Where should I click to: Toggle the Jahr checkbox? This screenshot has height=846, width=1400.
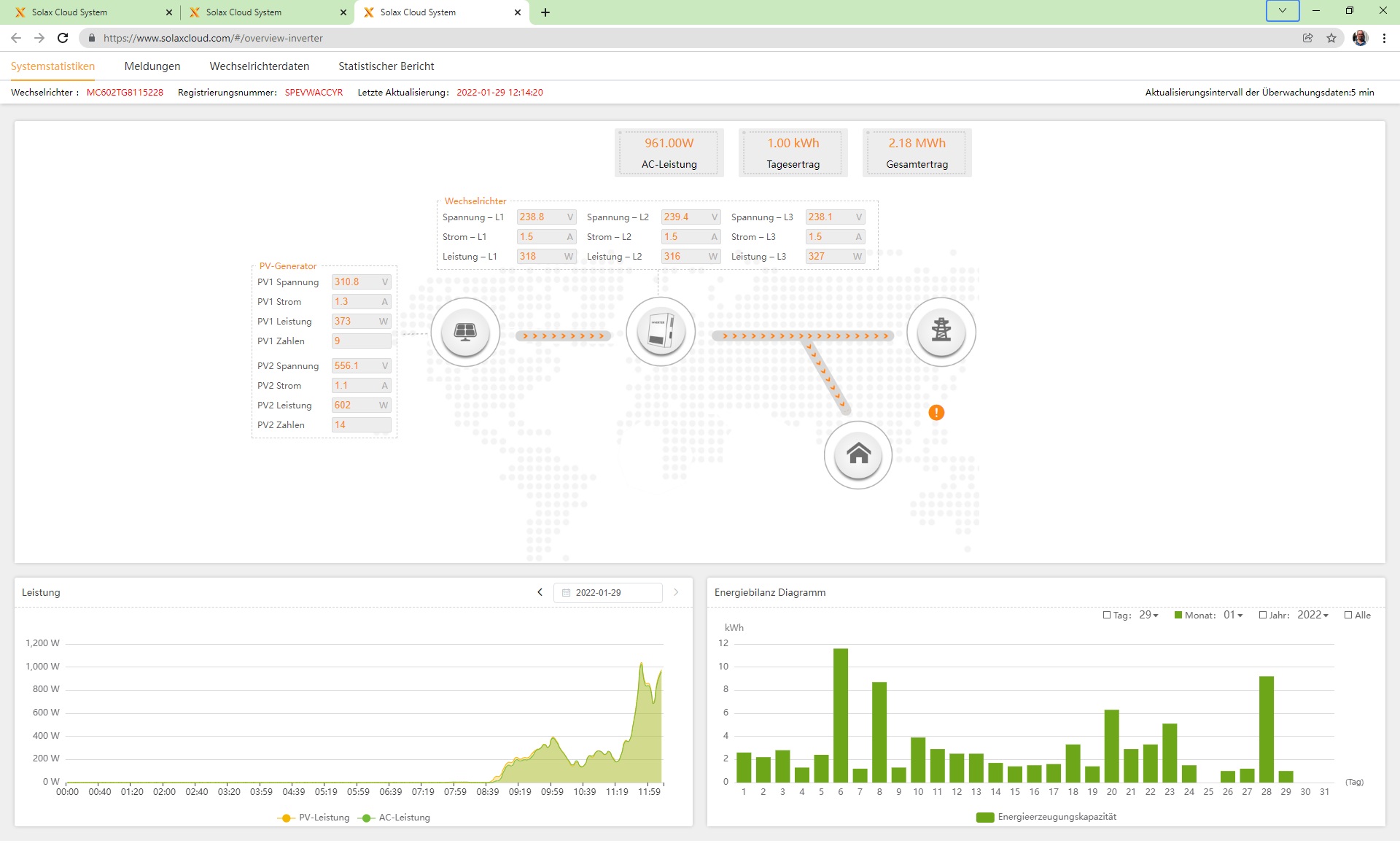click(1263, 615)
